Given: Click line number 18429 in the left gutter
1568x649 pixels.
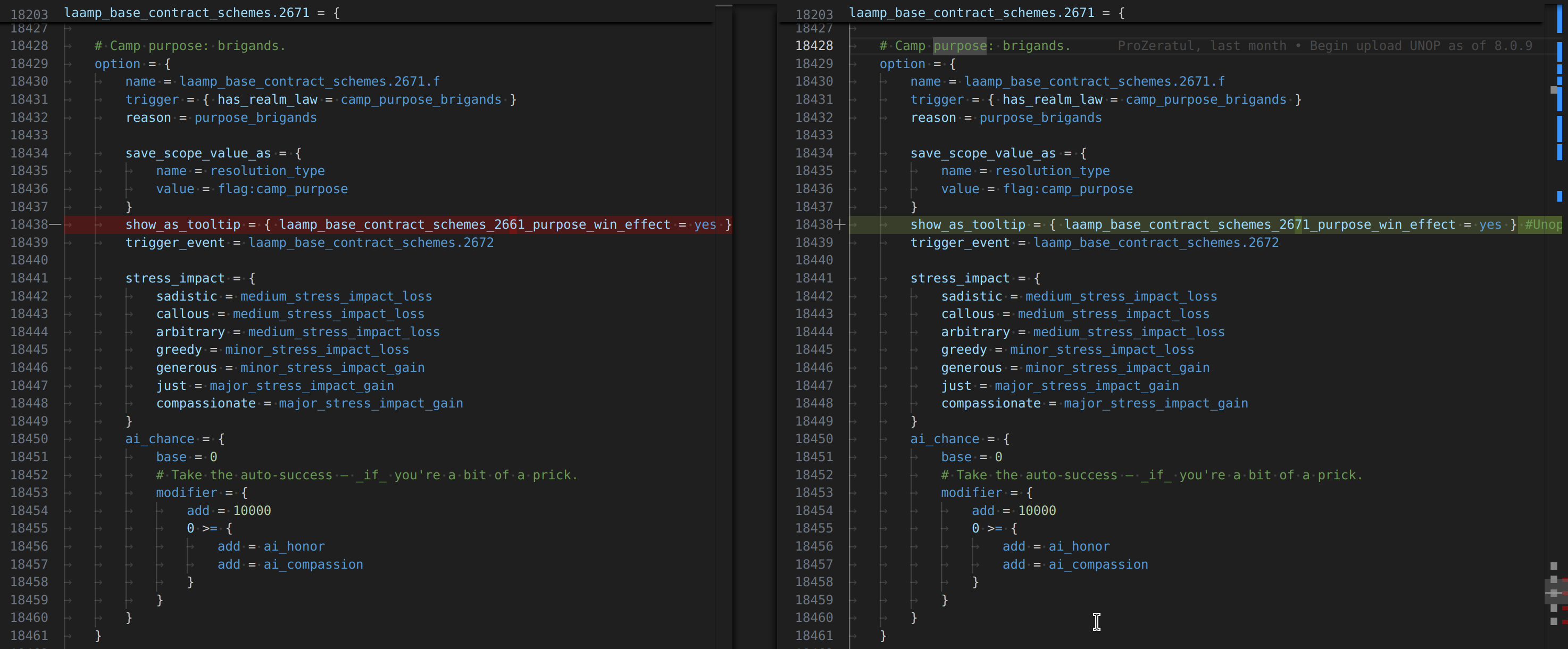Looking at the screenshot, I should coord(29,64).
